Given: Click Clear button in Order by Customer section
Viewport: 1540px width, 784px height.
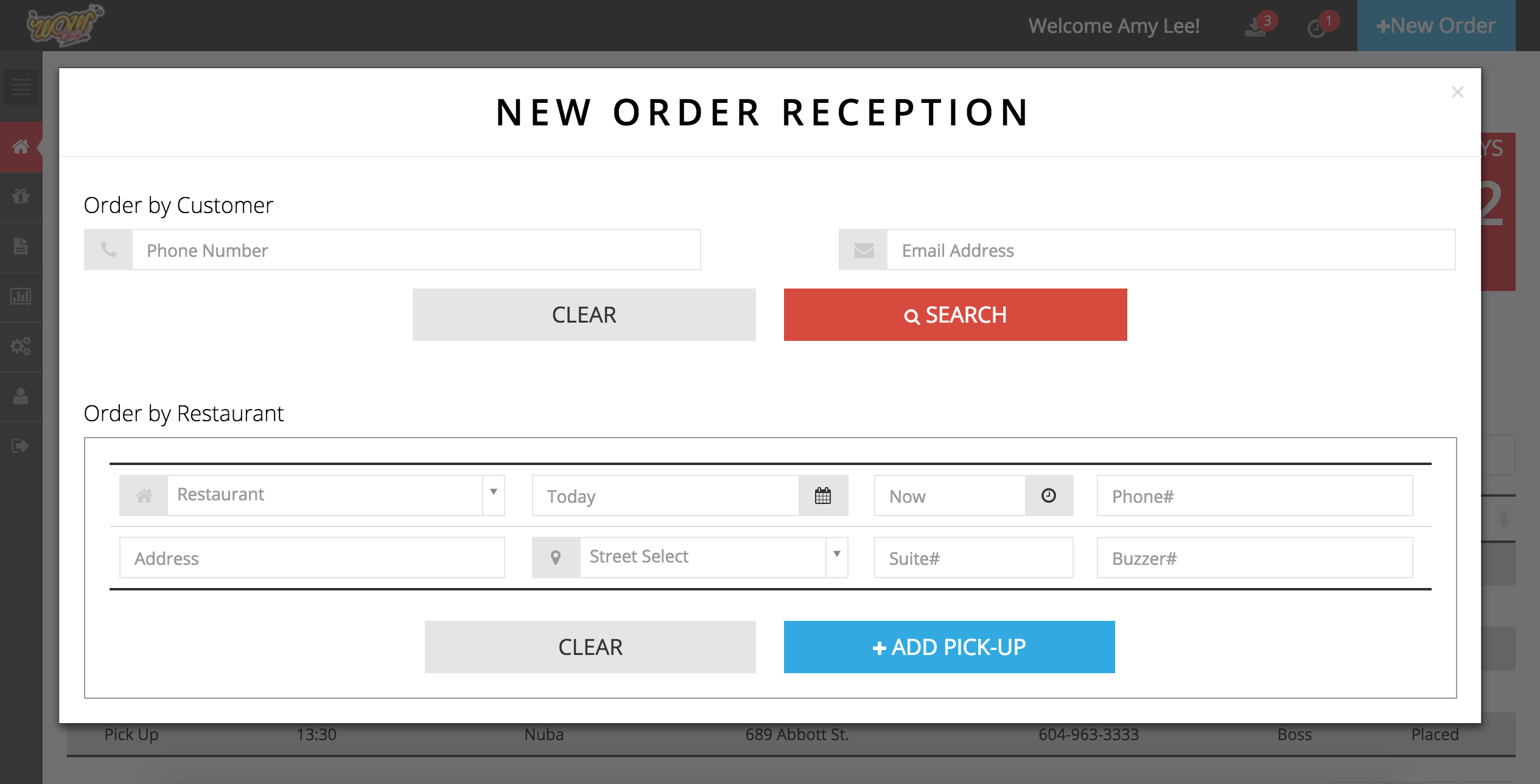Looking at the screenshot, I should tap(583, 314).
